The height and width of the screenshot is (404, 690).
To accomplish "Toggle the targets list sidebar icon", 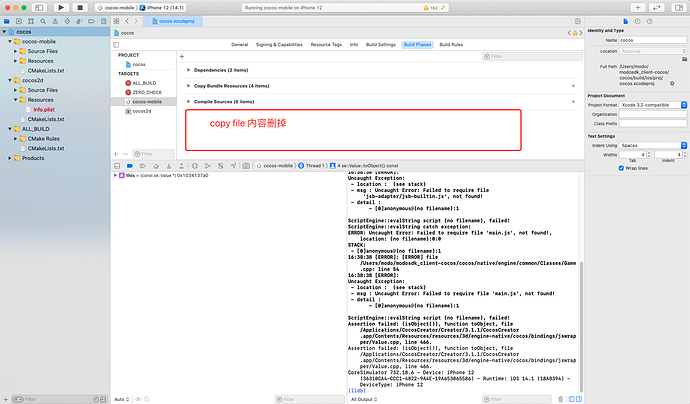I will tap(116, 44).
